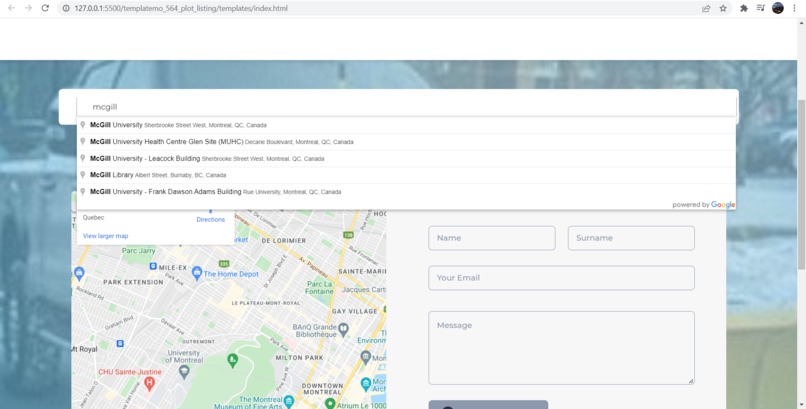The image size is (806, 409).
Task: Select McGill University - Leacock Building suggestion
Action: click(x=406, y=158)
